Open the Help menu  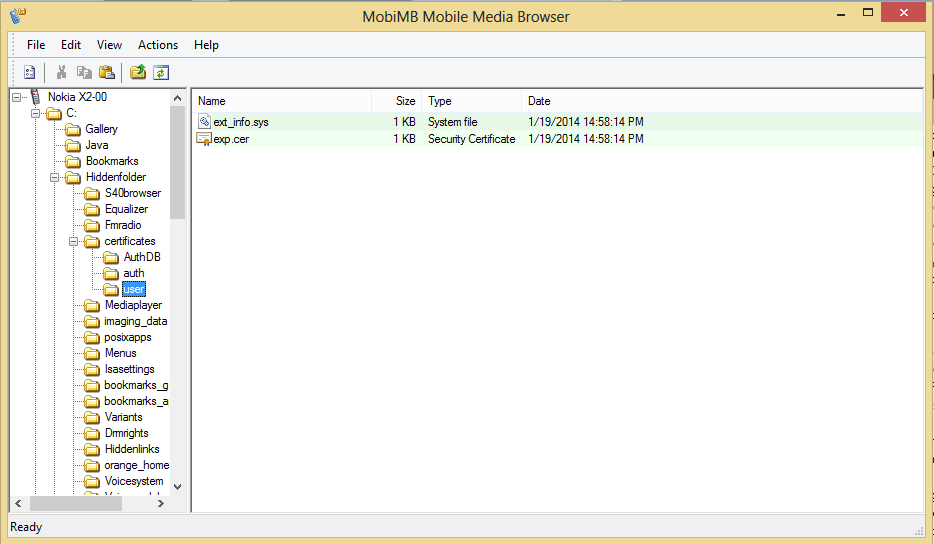pyautogui.click(x=206, y=45)
